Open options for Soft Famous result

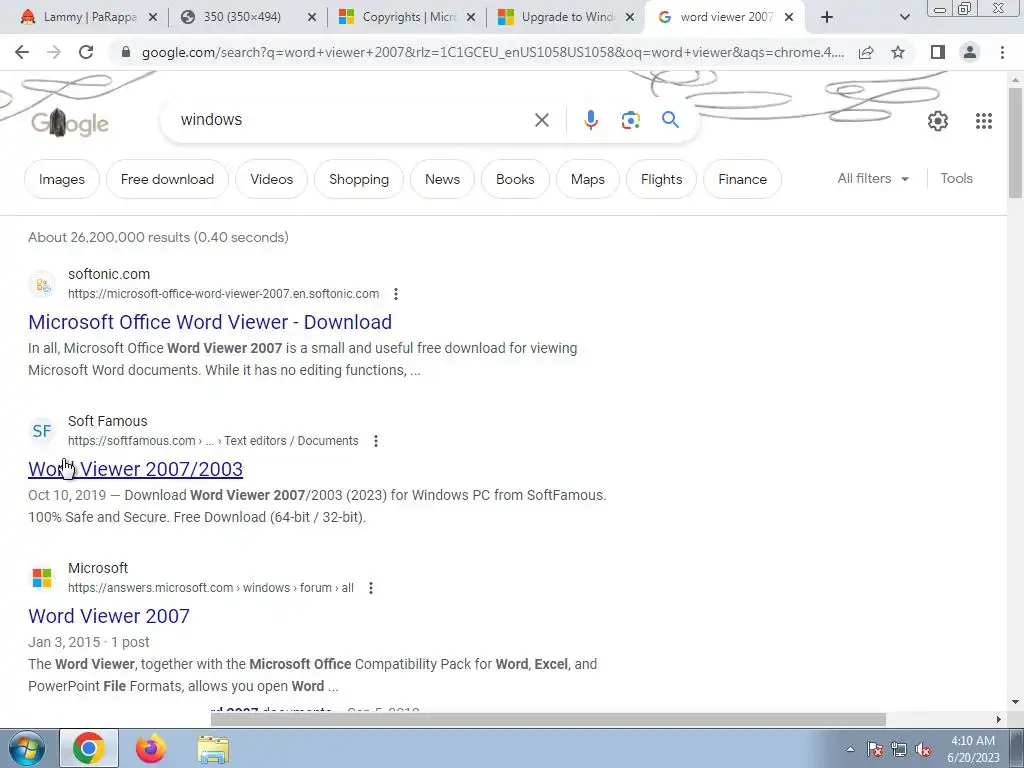point(376,441)
